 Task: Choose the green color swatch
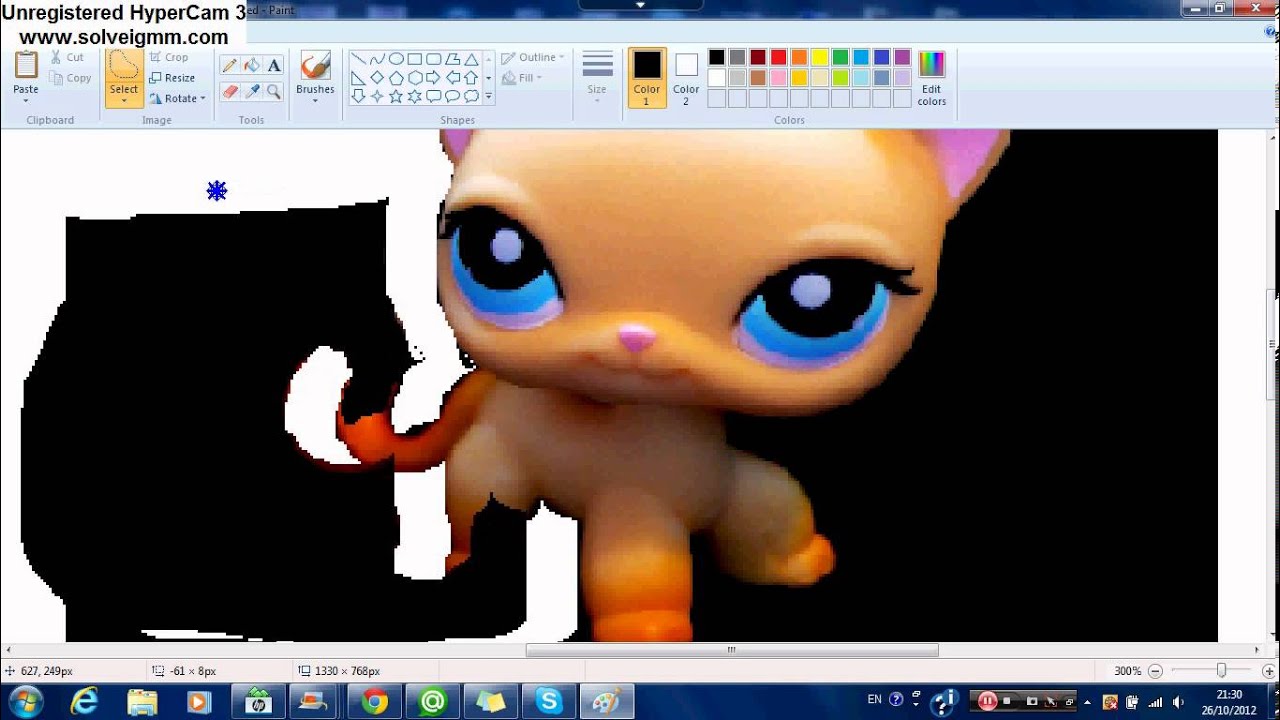840,57
